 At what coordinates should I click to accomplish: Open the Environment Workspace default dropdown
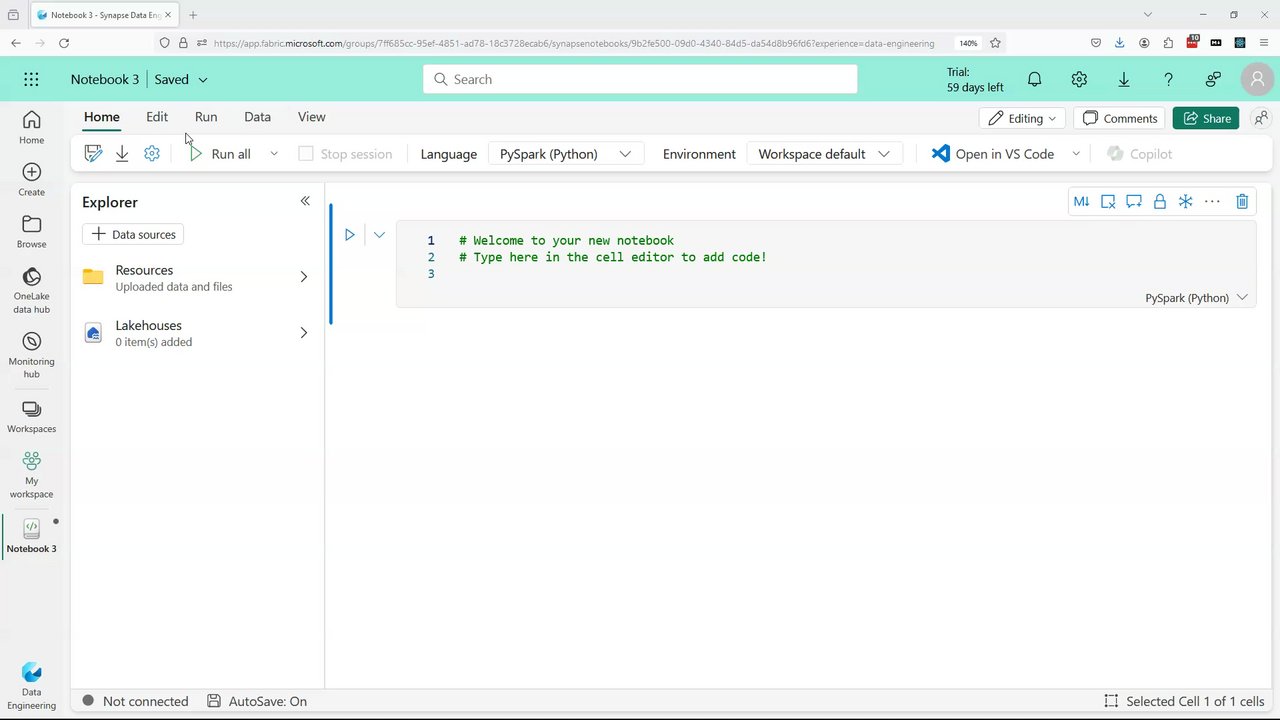(x=824, y=154)
